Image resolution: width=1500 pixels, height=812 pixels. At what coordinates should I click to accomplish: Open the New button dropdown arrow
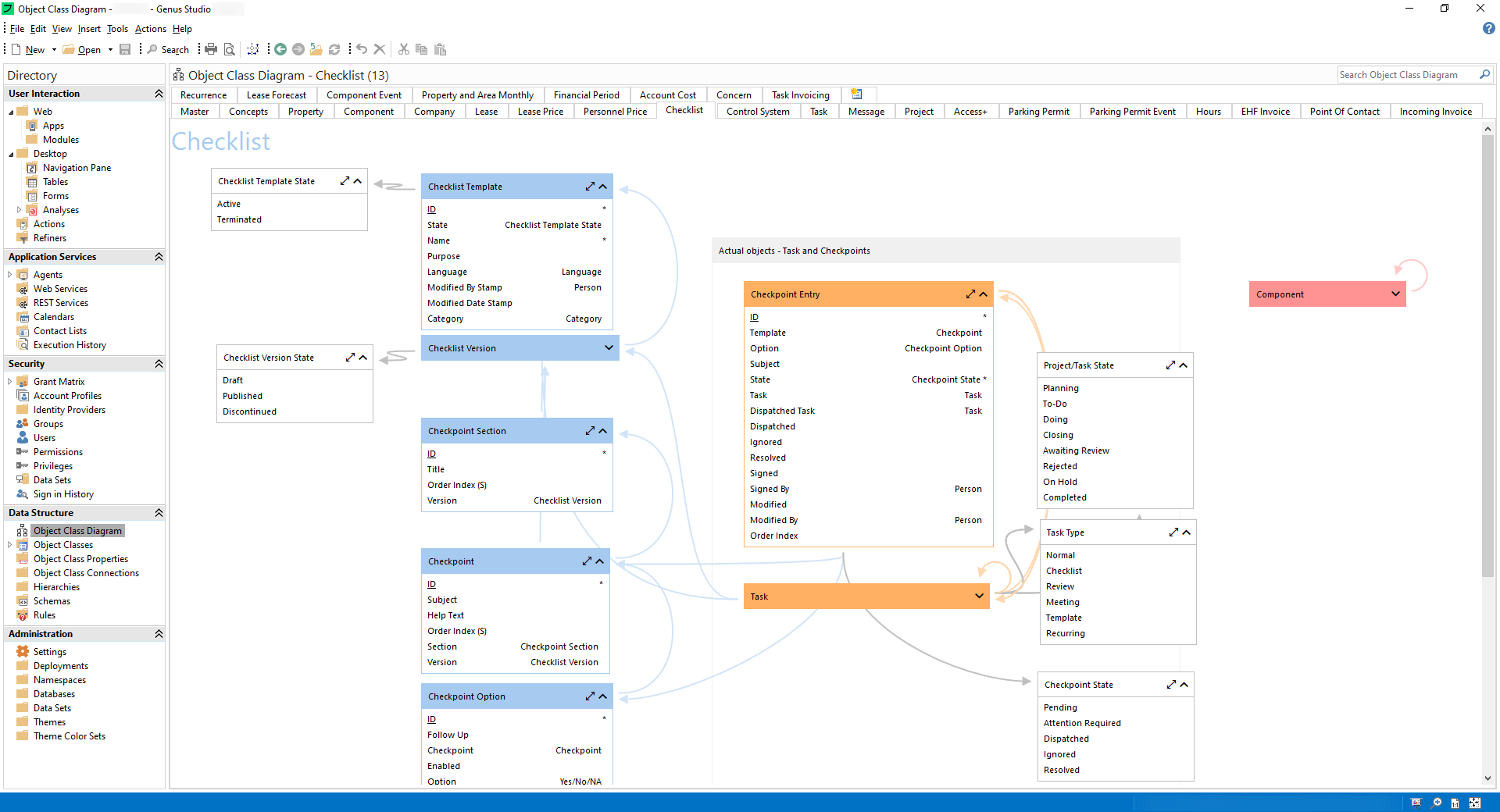coord(54,50)
